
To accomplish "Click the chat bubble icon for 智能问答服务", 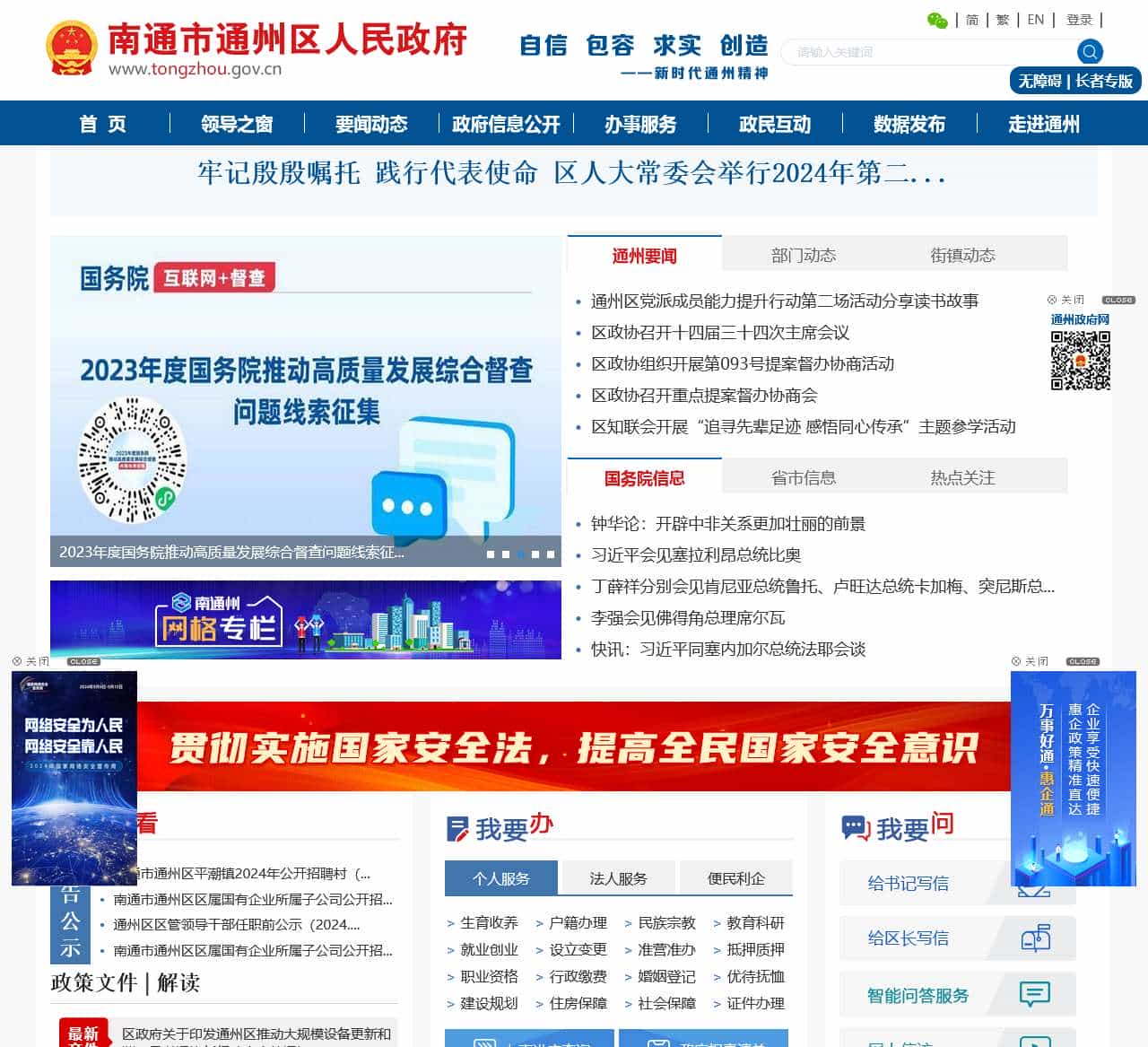I will pos(1036,994).
